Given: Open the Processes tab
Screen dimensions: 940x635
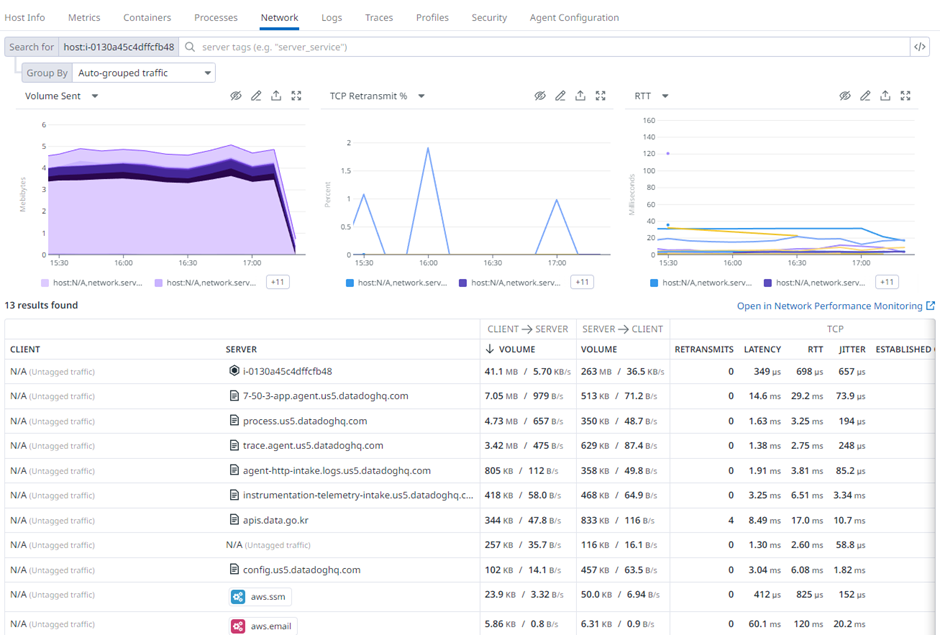Looking at the screenshot, I should click(x=216, y=17).
